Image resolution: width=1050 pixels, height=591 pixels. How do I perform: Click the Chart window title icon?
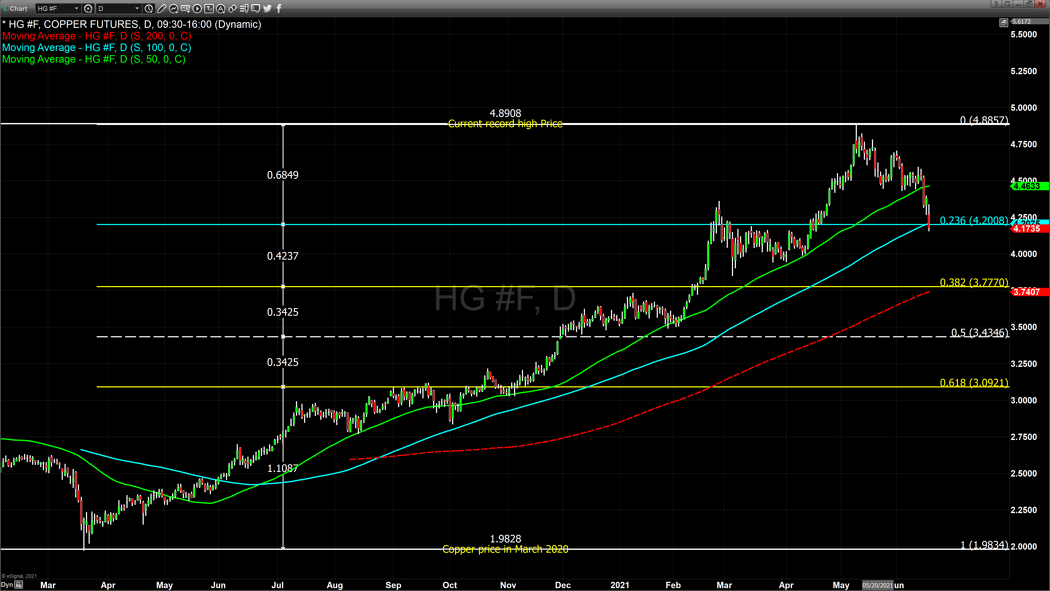(x=5, y=9)
